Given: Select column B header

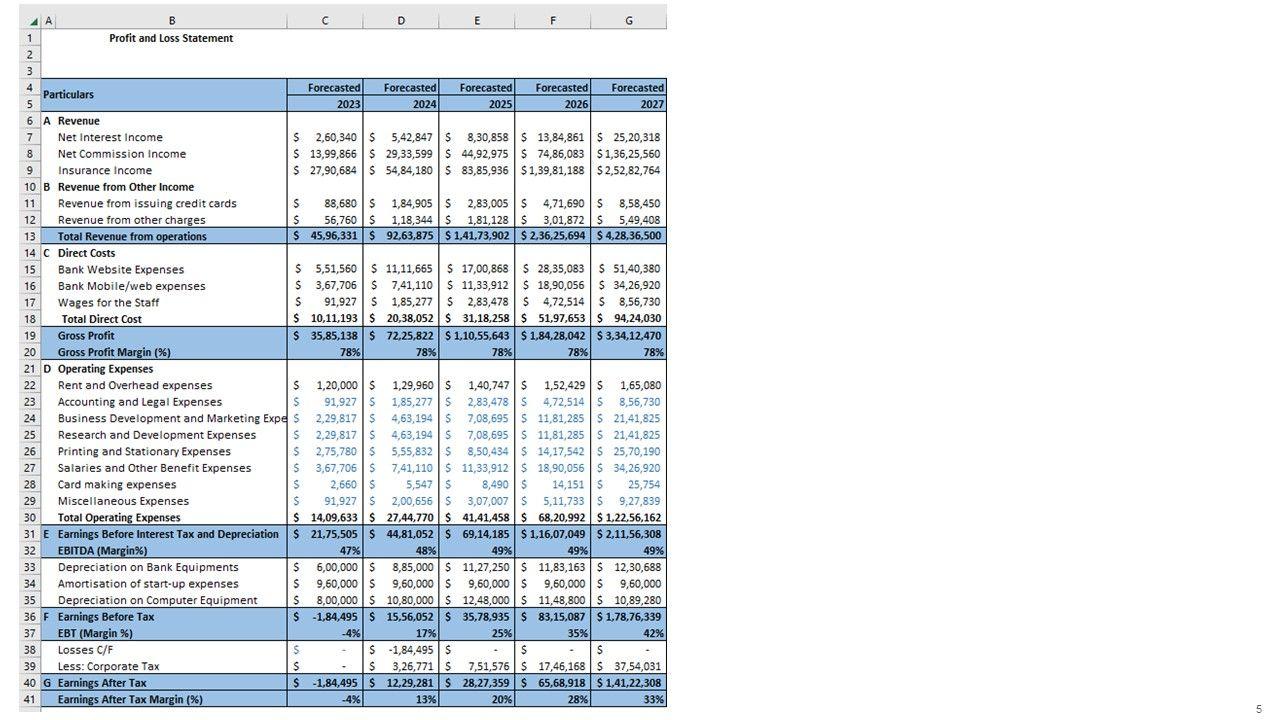Looking at the screenshot, I should point(171,21).
